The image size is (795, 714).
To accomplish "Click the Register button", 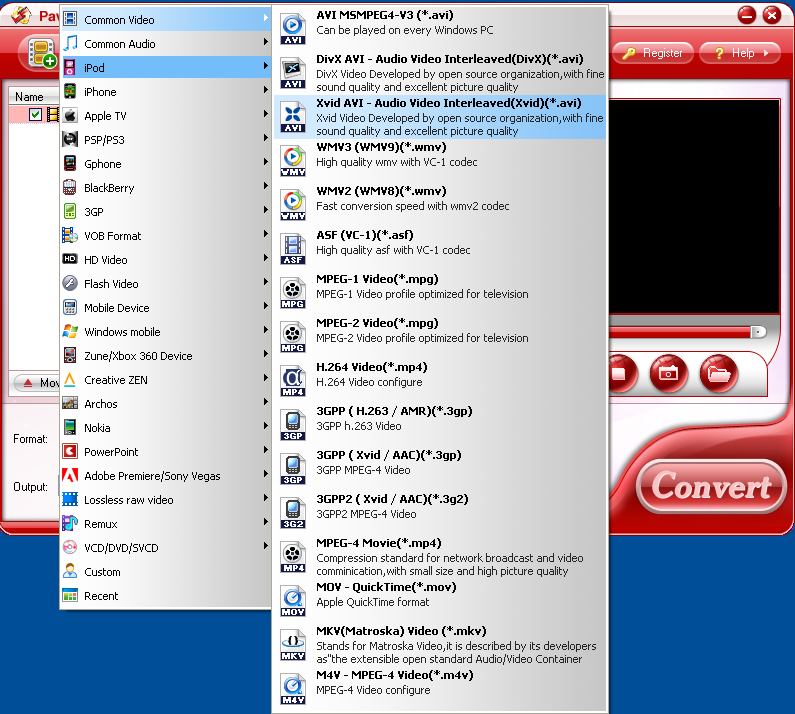I will click(654, 53).
